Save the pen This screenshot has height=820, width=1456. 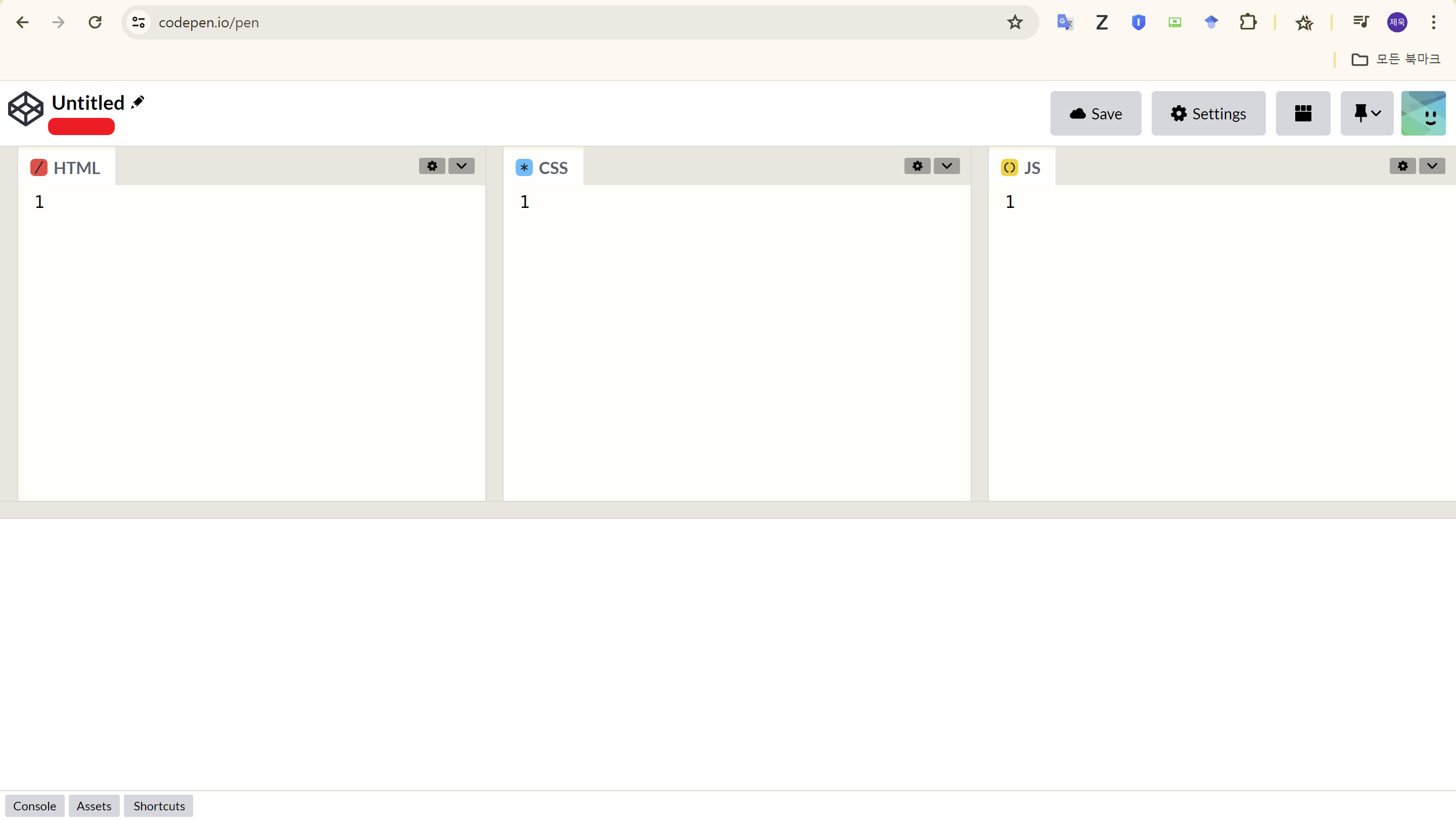coord(1095,113)
